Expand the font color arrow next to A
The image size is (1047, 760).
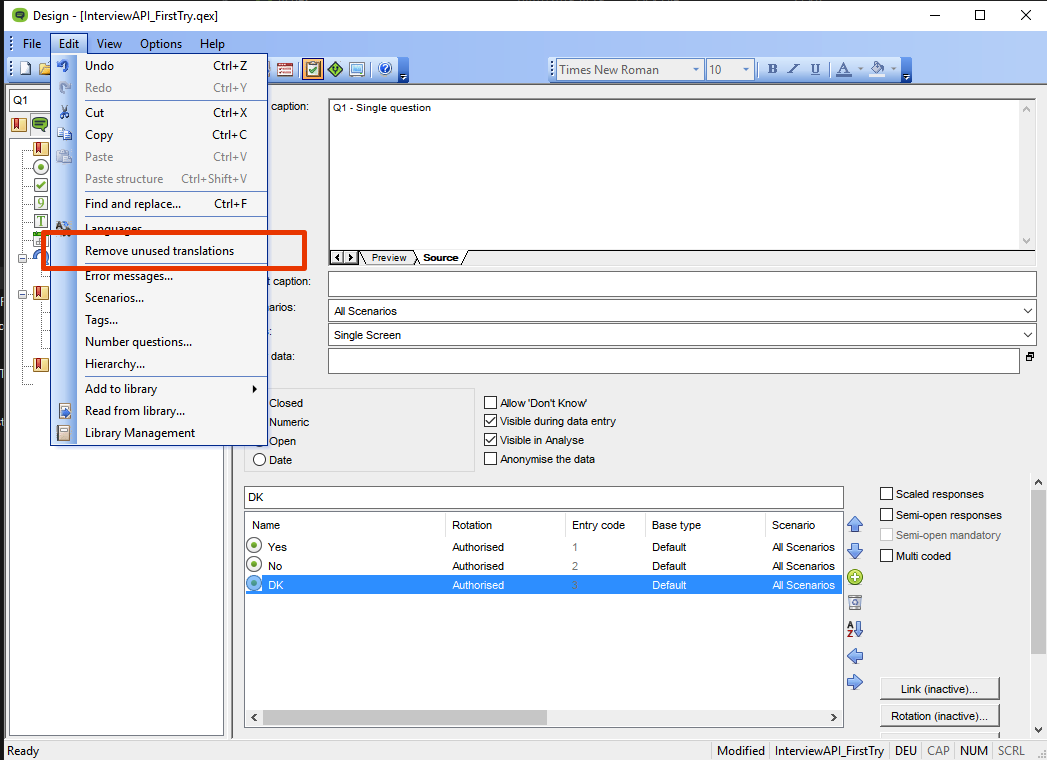tap(860, 69)
